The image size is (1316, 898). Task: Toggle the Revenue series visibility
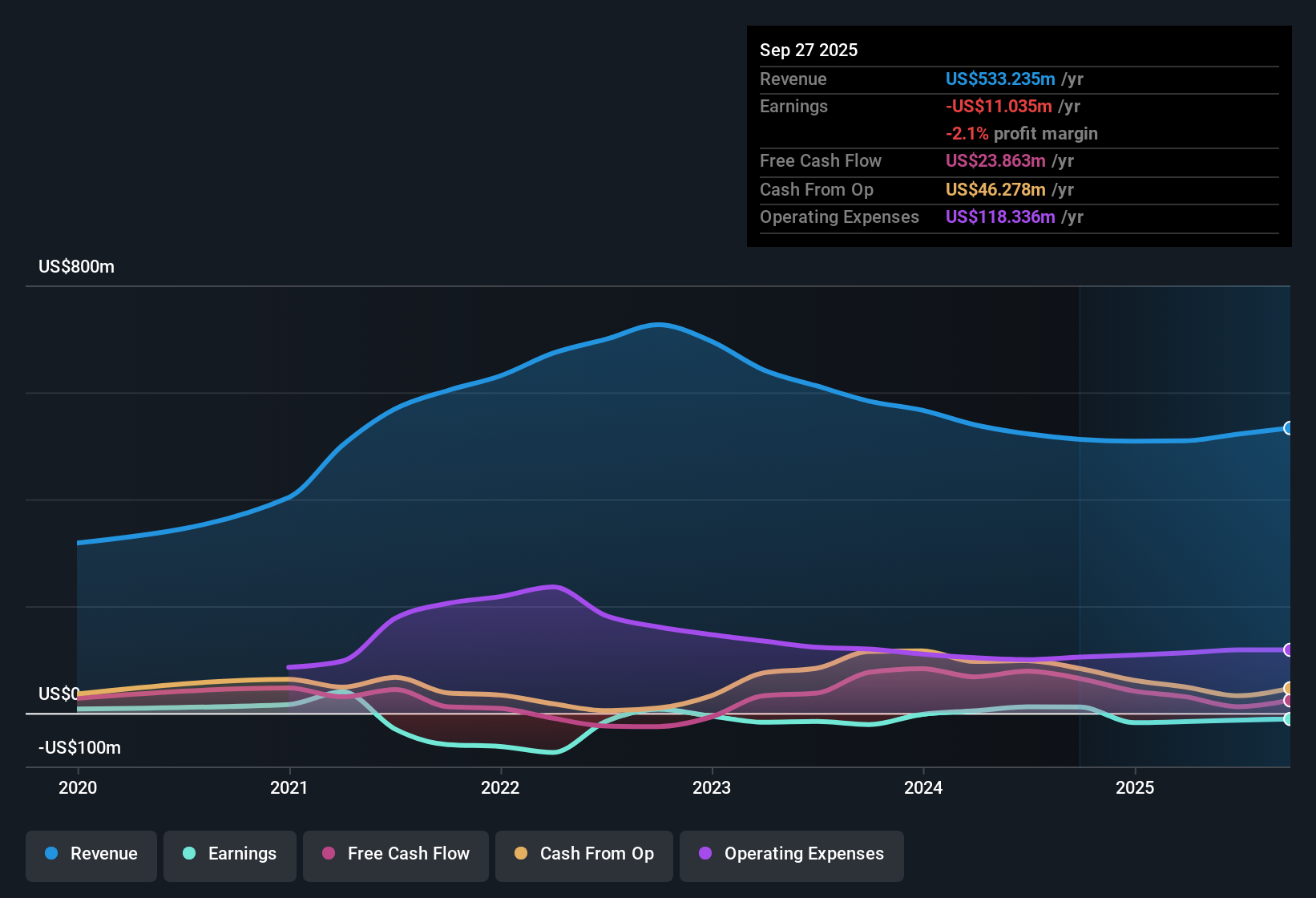click(91, 855)
